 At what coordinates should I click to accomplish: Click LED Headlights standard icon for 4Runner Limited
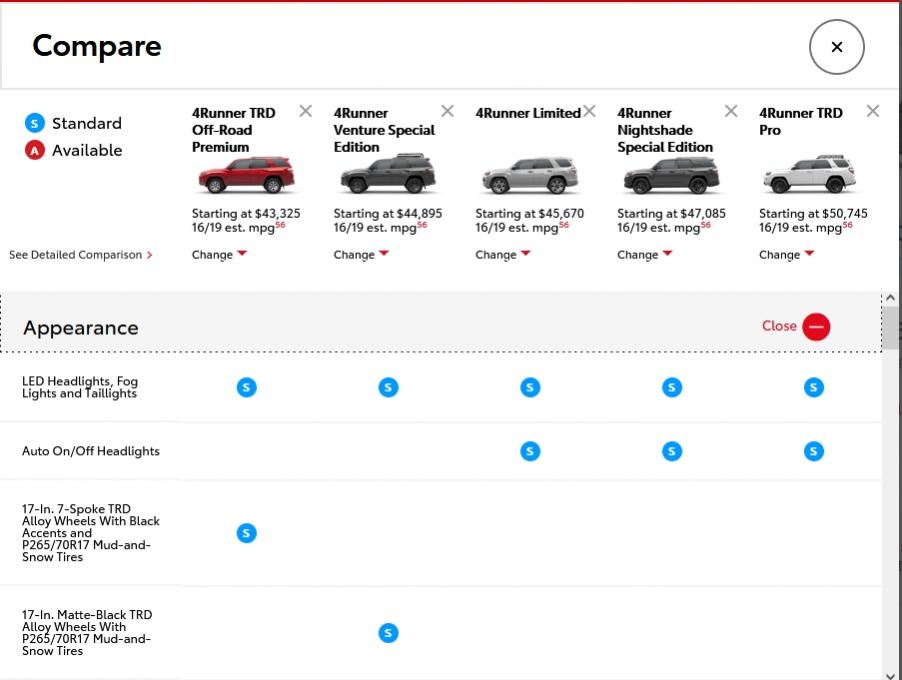(x=530, y=387)
